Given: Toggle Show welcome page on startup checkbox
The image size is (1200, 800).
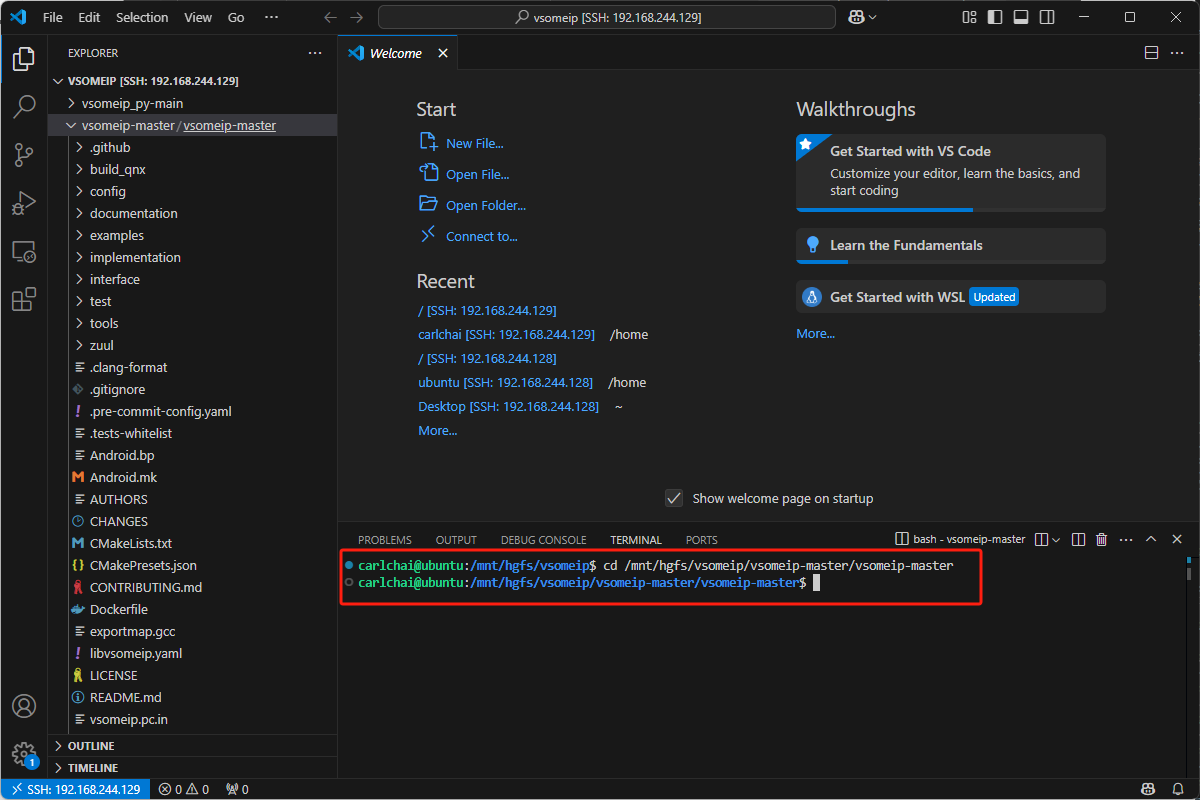Looking at the screenshot, I should point(674,498).
